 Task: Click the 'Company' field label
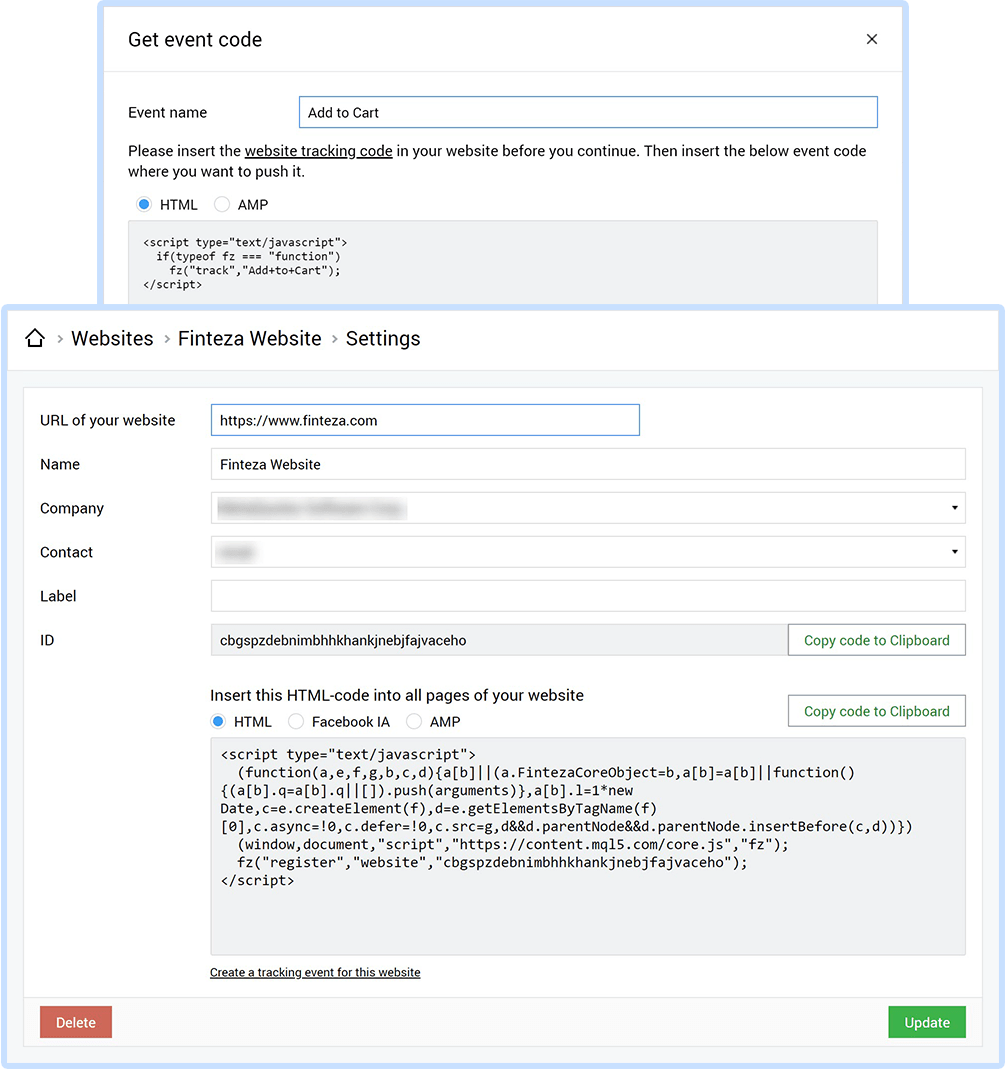pyautogui.click(x=72, y=508)
